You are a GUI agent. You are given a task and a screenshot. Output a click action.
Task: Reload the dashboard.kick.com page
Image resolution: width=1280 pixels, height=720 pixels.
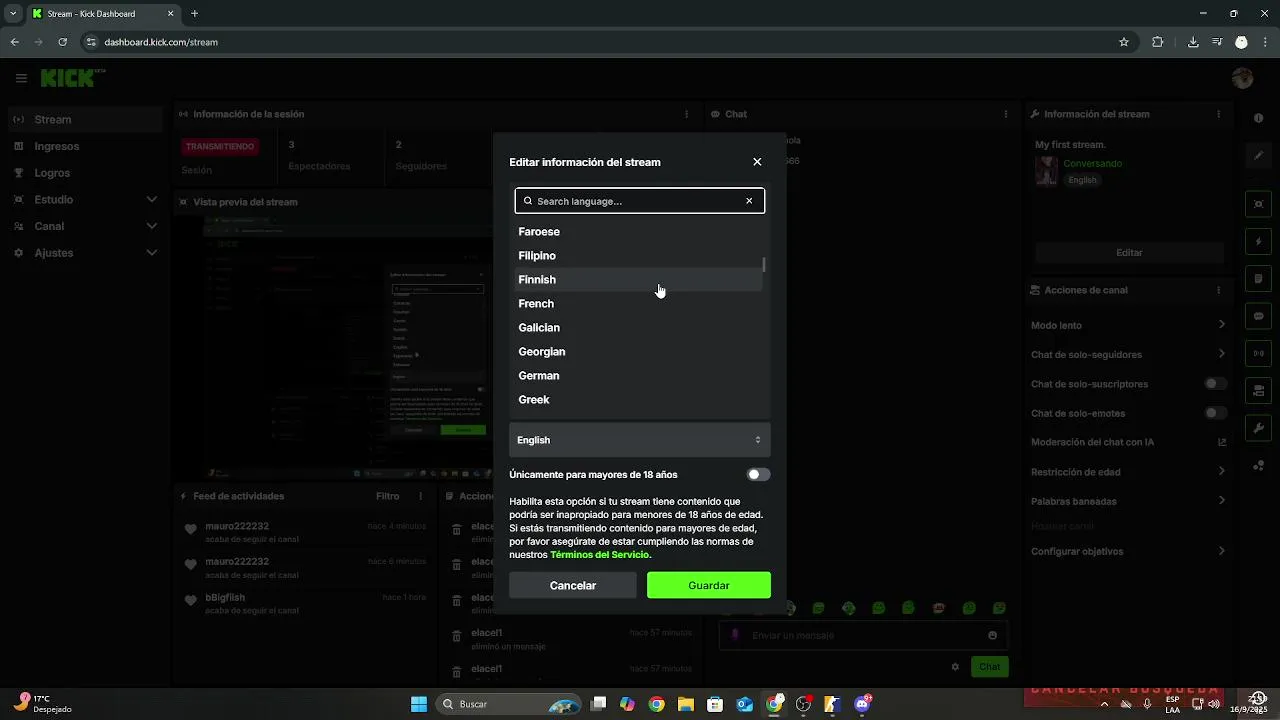pos(63,42)
